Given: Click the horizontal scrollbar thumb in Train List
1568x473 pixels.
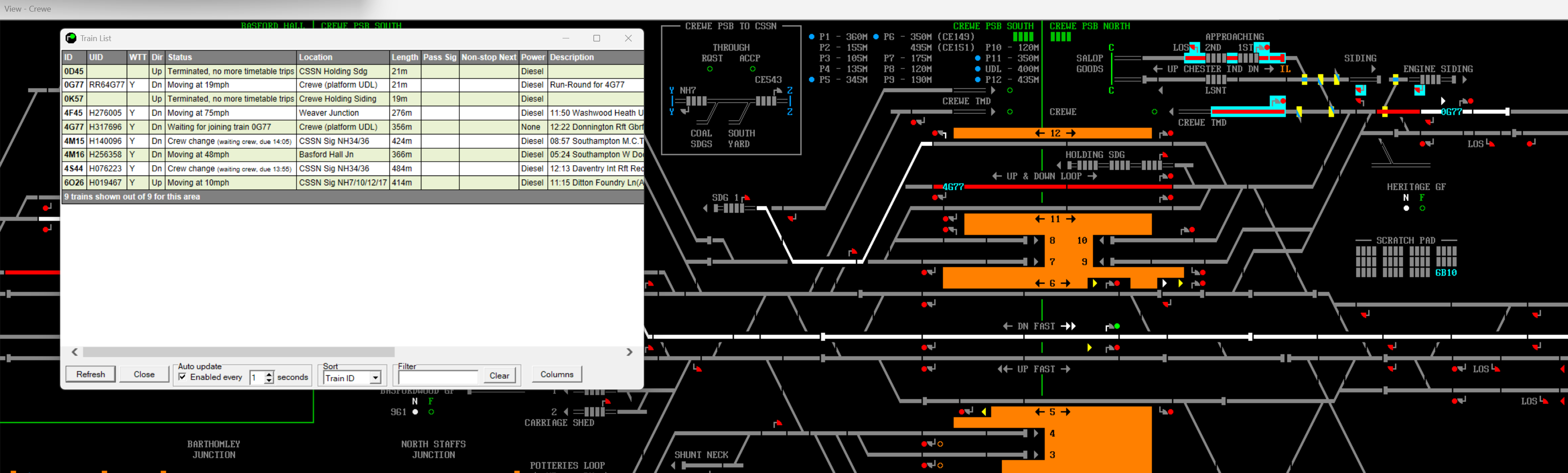Looking at the screenshot, I should 238,352.
